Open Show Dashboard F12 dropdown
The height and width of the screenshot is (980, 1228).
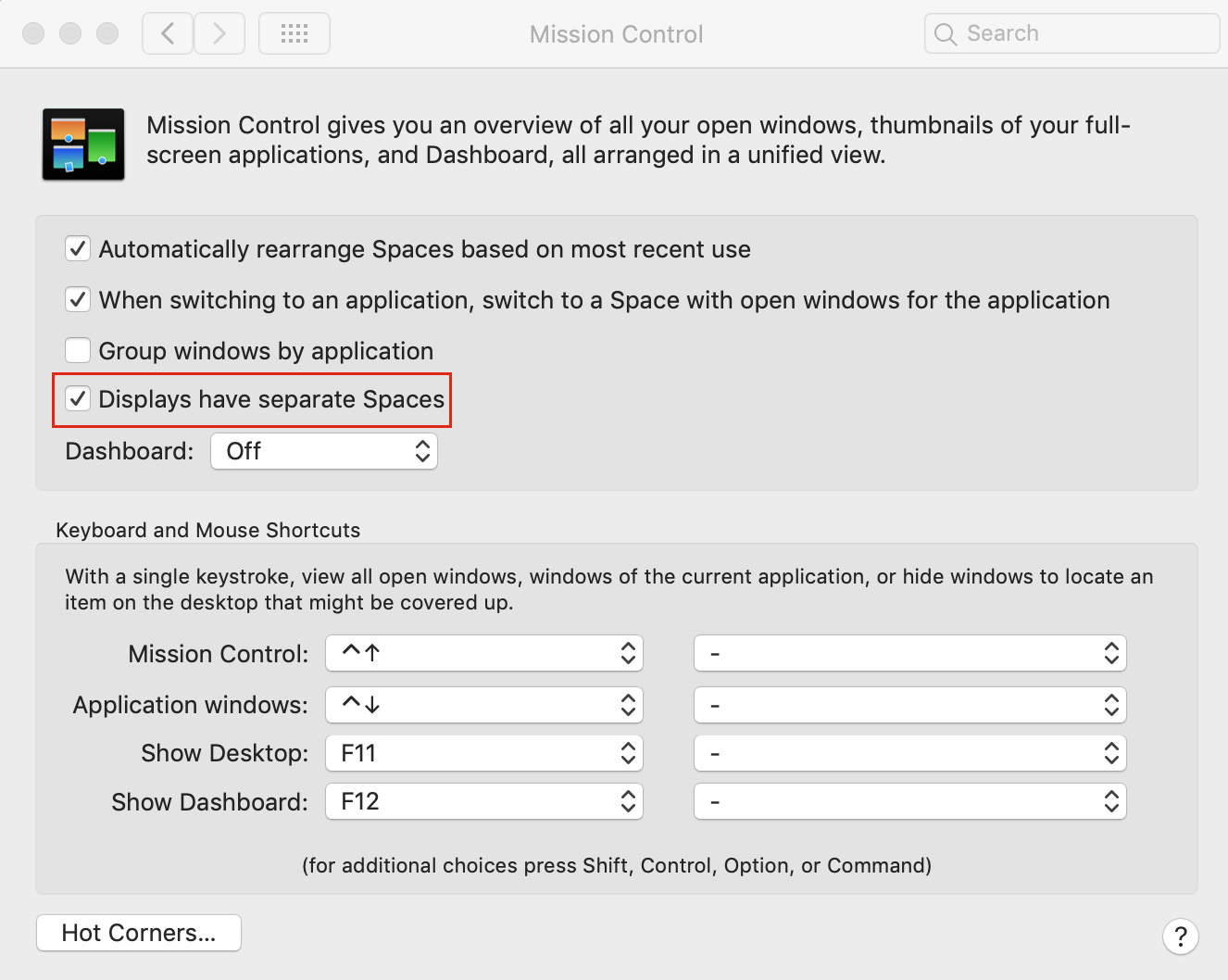tap(484, 801)
